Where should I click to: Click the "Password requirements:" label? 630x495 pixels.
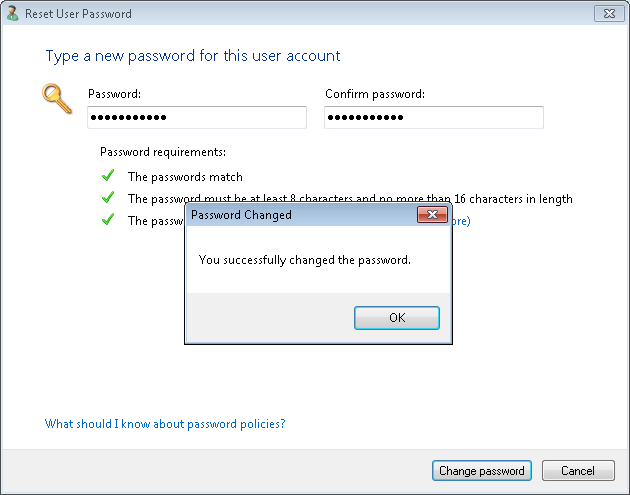pyautogui.click(x=163, y=152)
